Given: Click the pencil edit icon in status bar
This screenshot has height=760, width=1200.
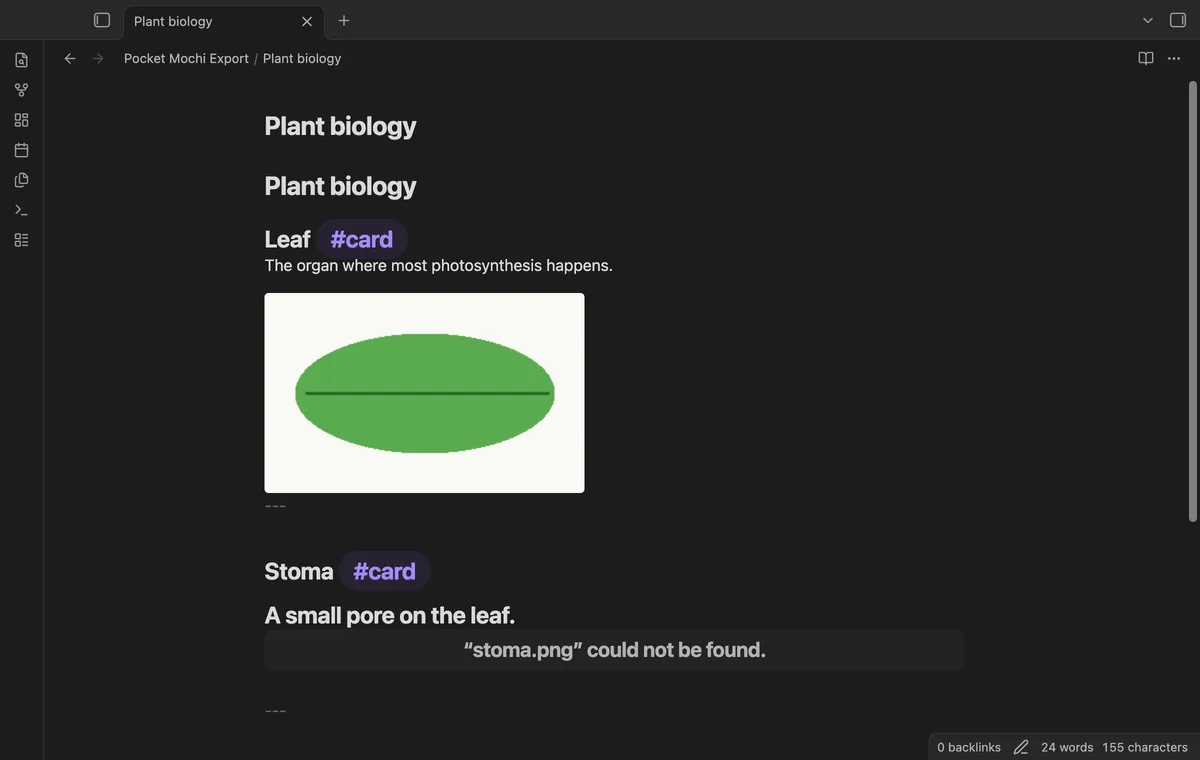Looking at the screenshot, I should [1021, 747].
